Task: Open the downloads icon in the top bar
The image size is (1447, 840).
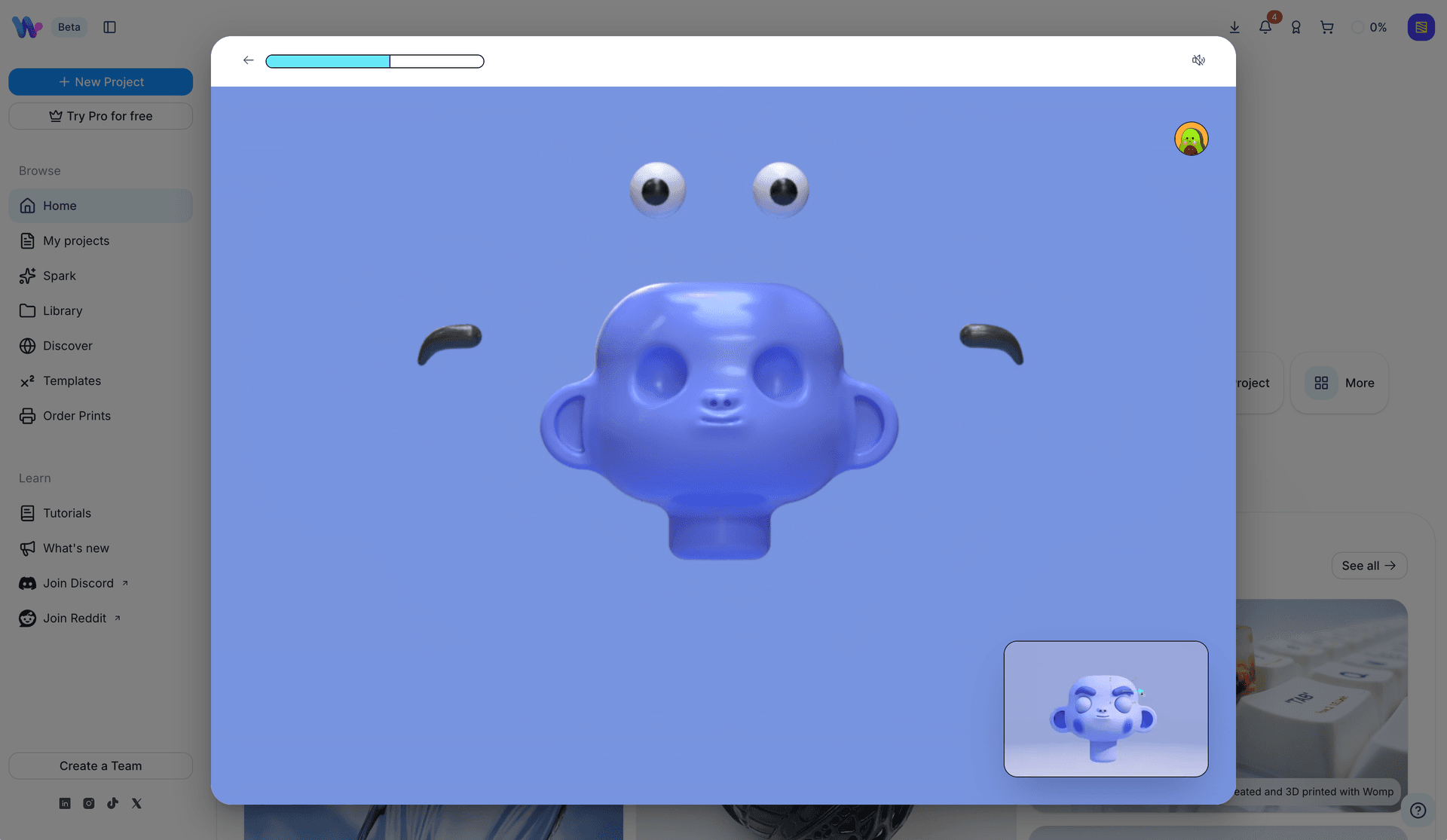Action: pyautogui.click(x=1234, y=27)
